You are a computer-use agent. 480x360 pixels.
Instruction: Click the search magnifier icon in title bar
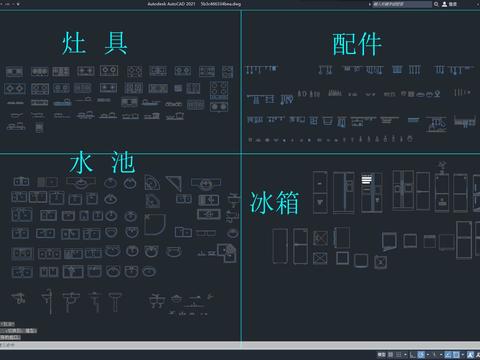[x=436, y=4]
